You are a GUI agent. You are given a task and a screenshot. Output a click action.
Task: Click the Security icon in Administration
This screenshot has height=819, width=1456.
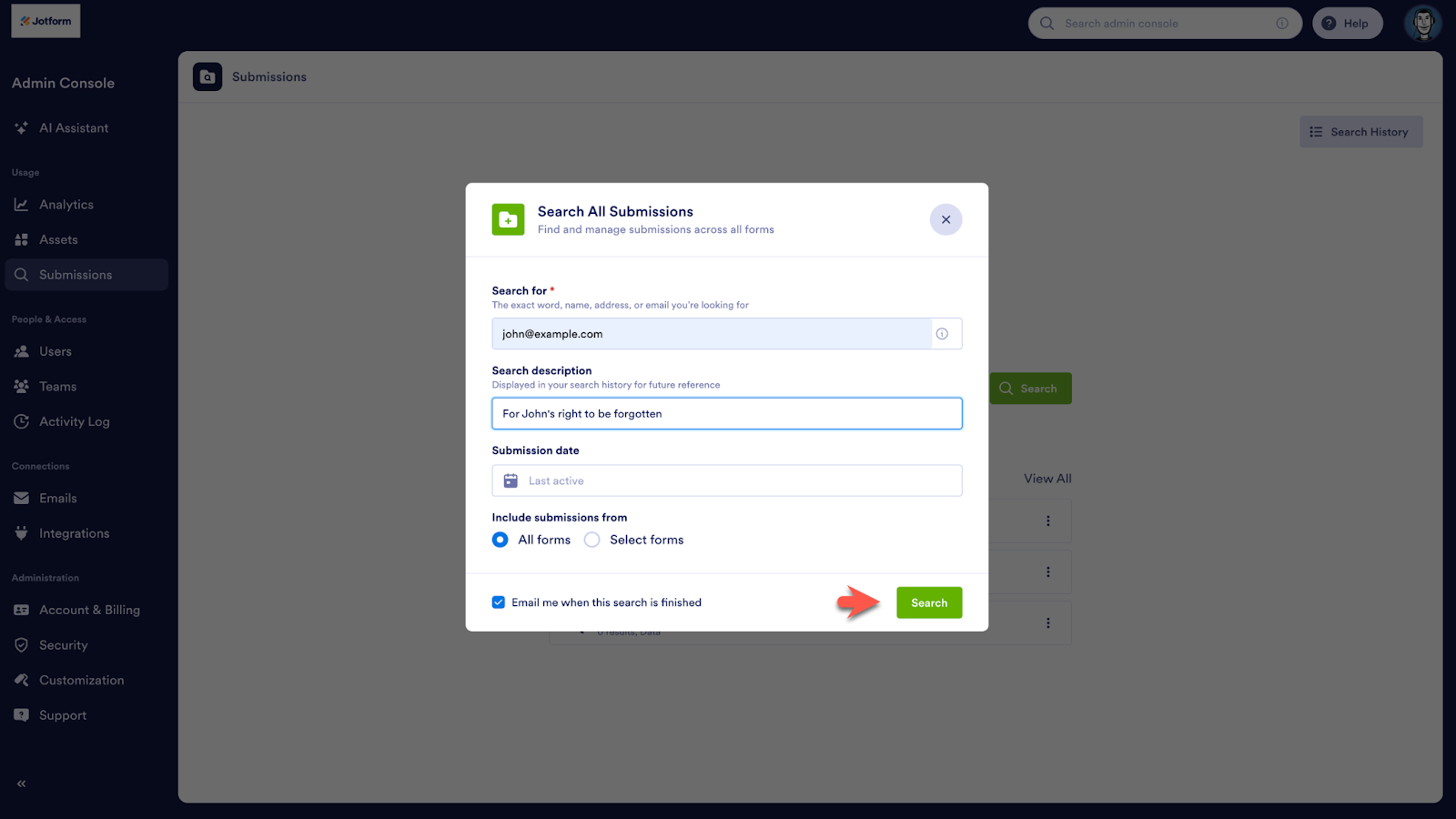point(21,644)
